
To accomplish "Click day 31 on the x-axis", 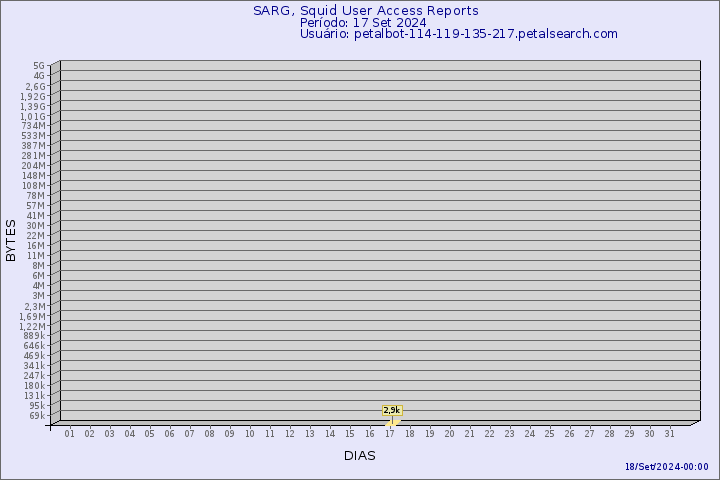I will (x=669, y=434).
